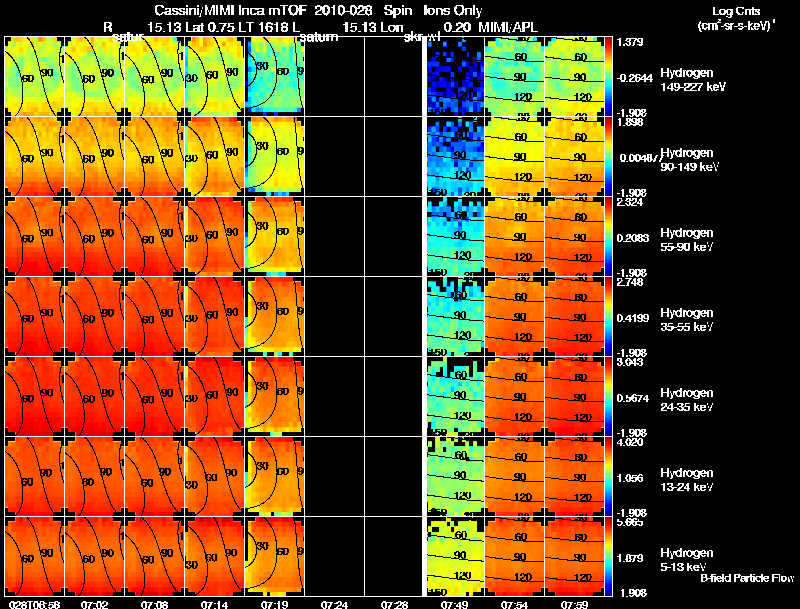The width and height of the screenshot is (800, 609).
Task: Click the color scale value '3.043'
Action: point(630,362)
